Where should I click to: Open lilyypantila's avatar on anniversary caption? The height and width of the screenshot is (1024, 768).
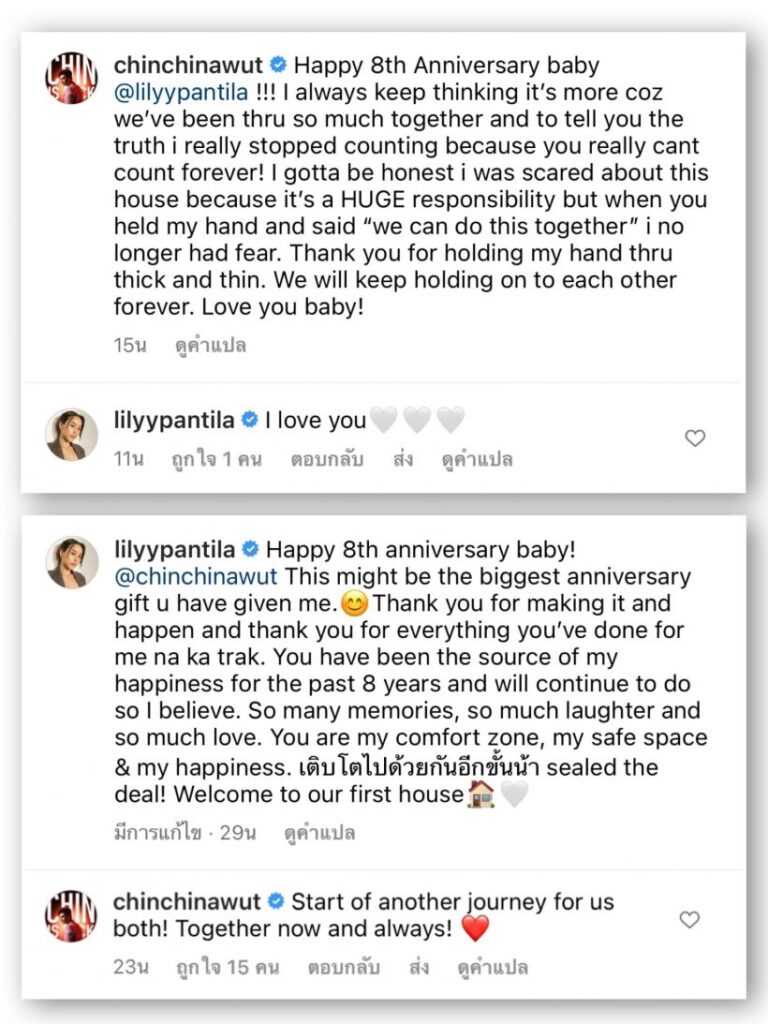pyautogui.click(x=71, y=562)
